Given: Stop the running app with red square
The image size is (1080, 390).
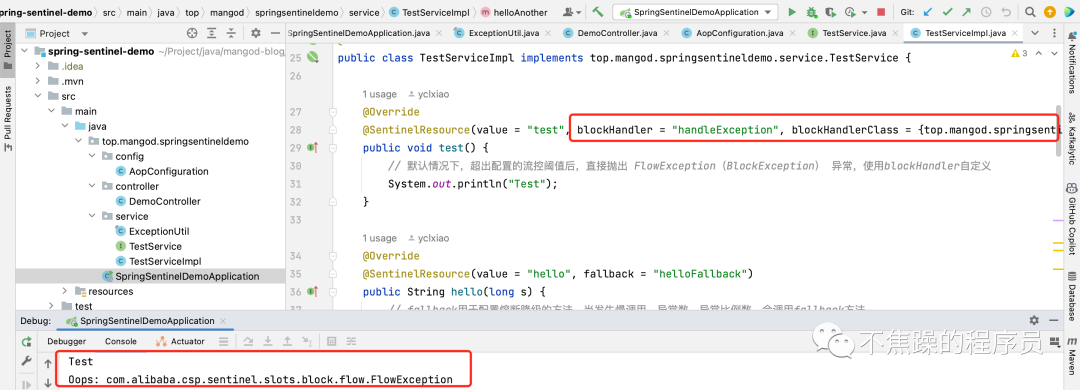Looking at the screenshot, I should pyautogui.click(x=881, y=12).
